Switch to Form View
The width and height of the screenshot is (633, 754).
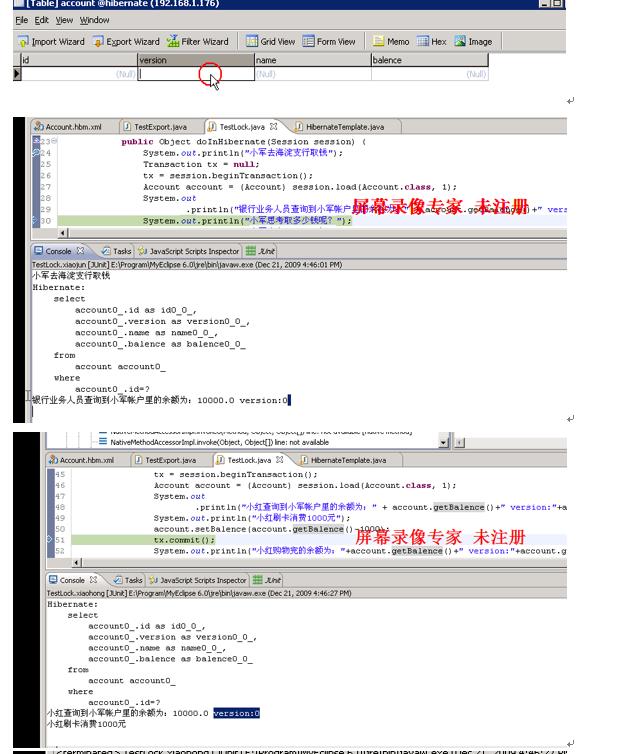[x=329, y=42]
